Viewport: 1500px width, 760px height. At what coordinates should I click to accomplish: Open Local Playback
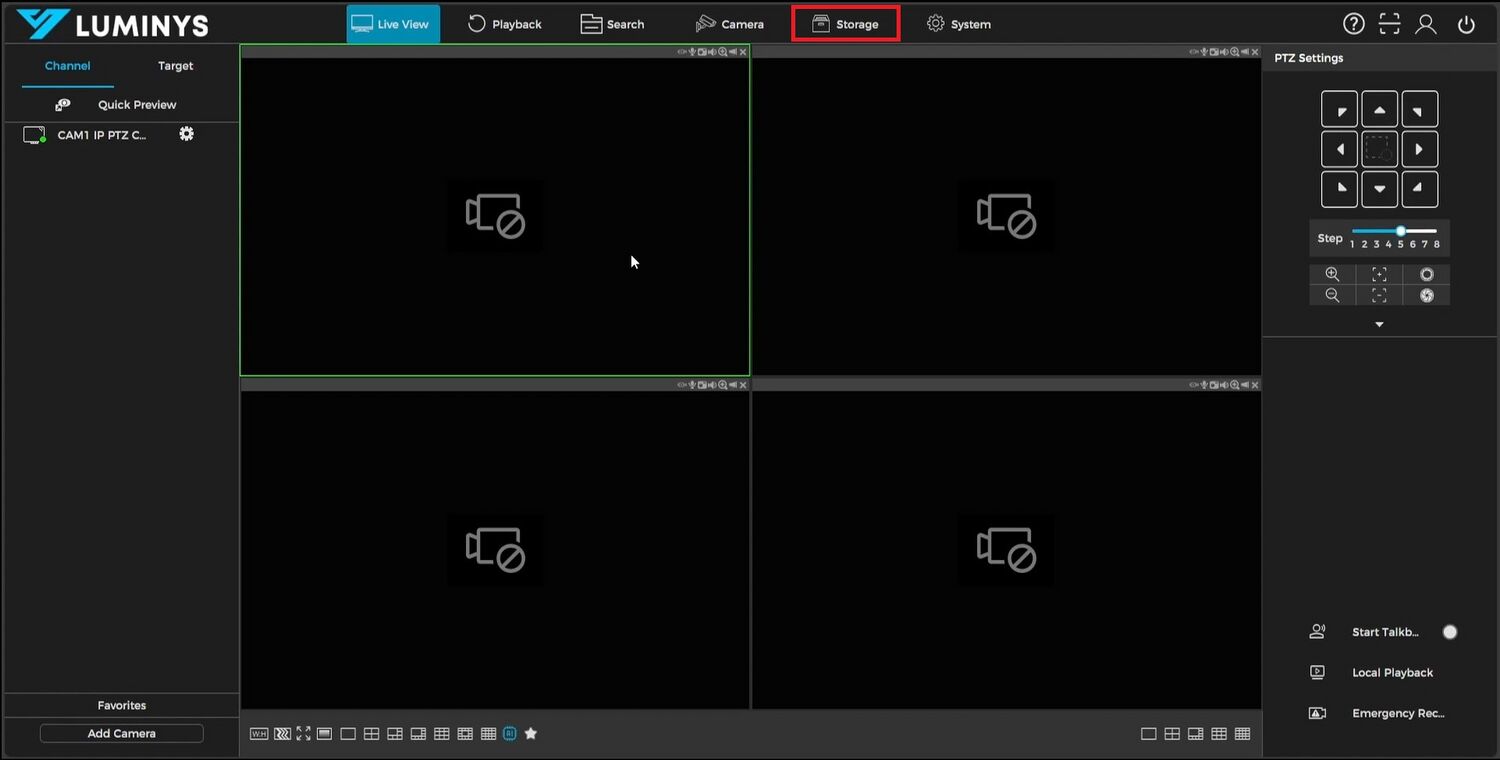coord(1391,673)
